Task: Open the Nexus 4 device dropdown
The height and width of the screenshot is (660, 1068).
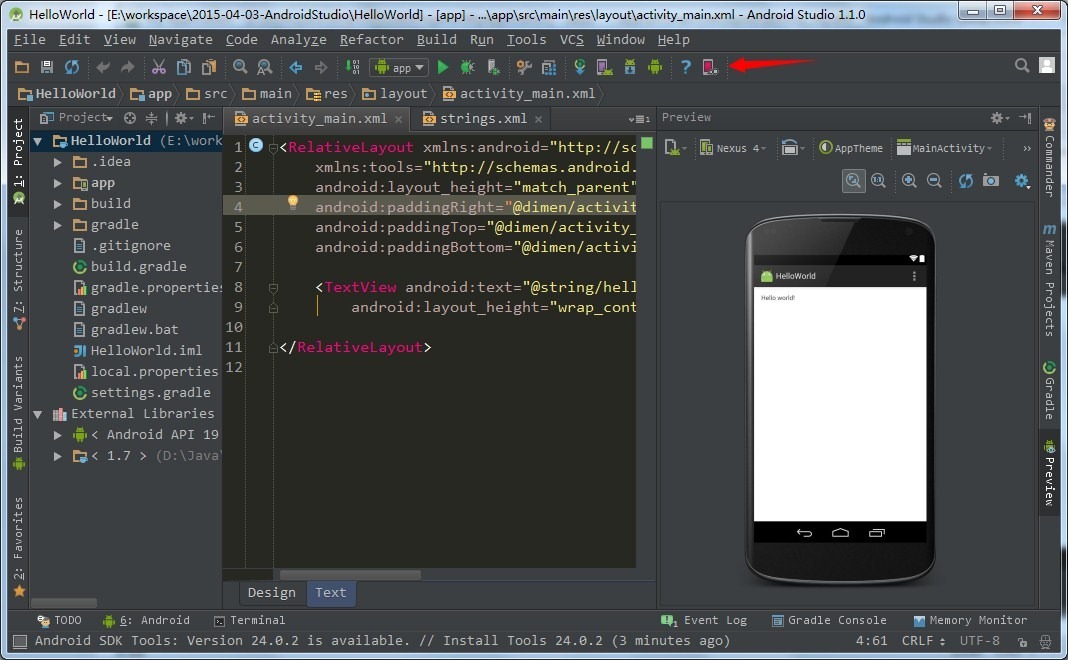Action: (733, 148)
